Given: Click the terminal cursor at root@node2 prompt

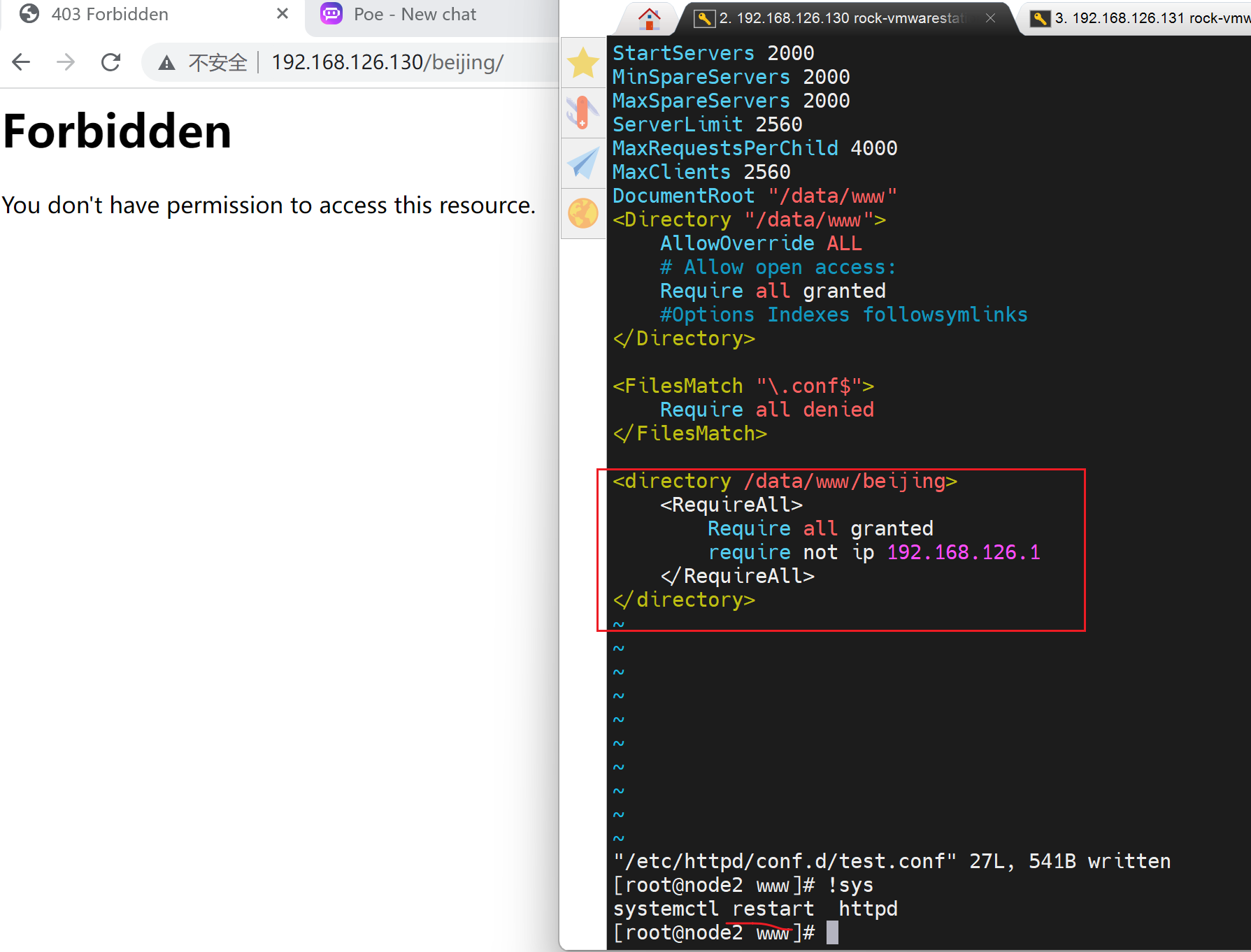Looking at the screenshot, I should click(832, 932).
